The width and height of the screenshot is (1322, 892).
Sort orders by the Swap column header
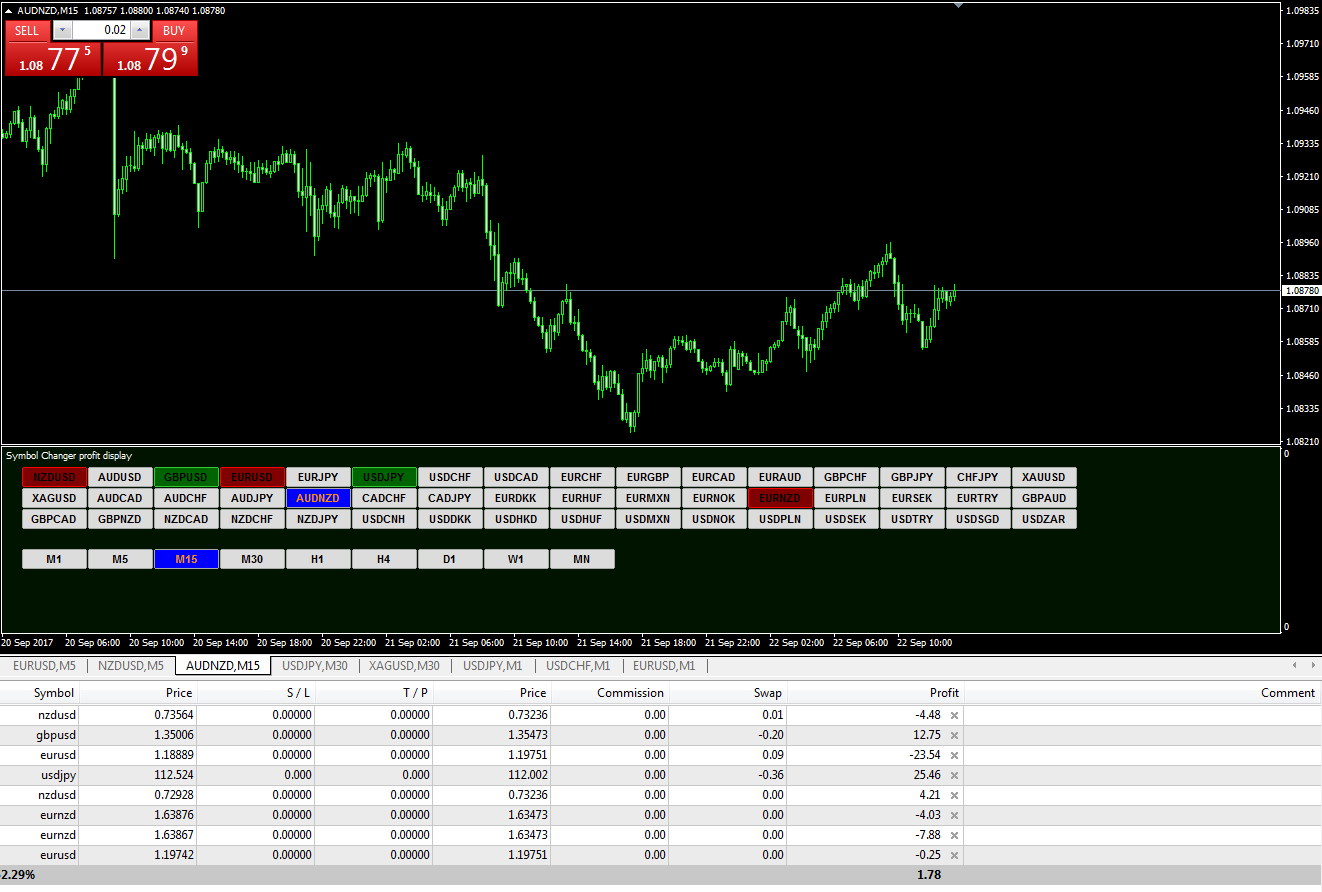727,693
